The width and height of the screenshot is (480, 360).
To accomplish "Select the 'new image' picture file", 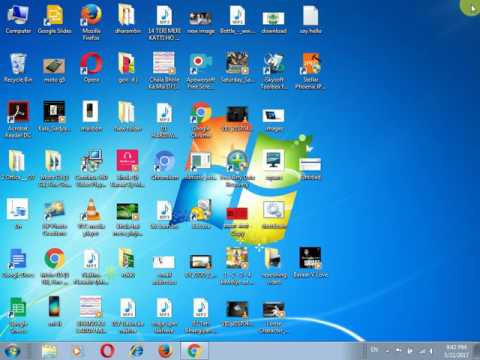I will point(200,23).
